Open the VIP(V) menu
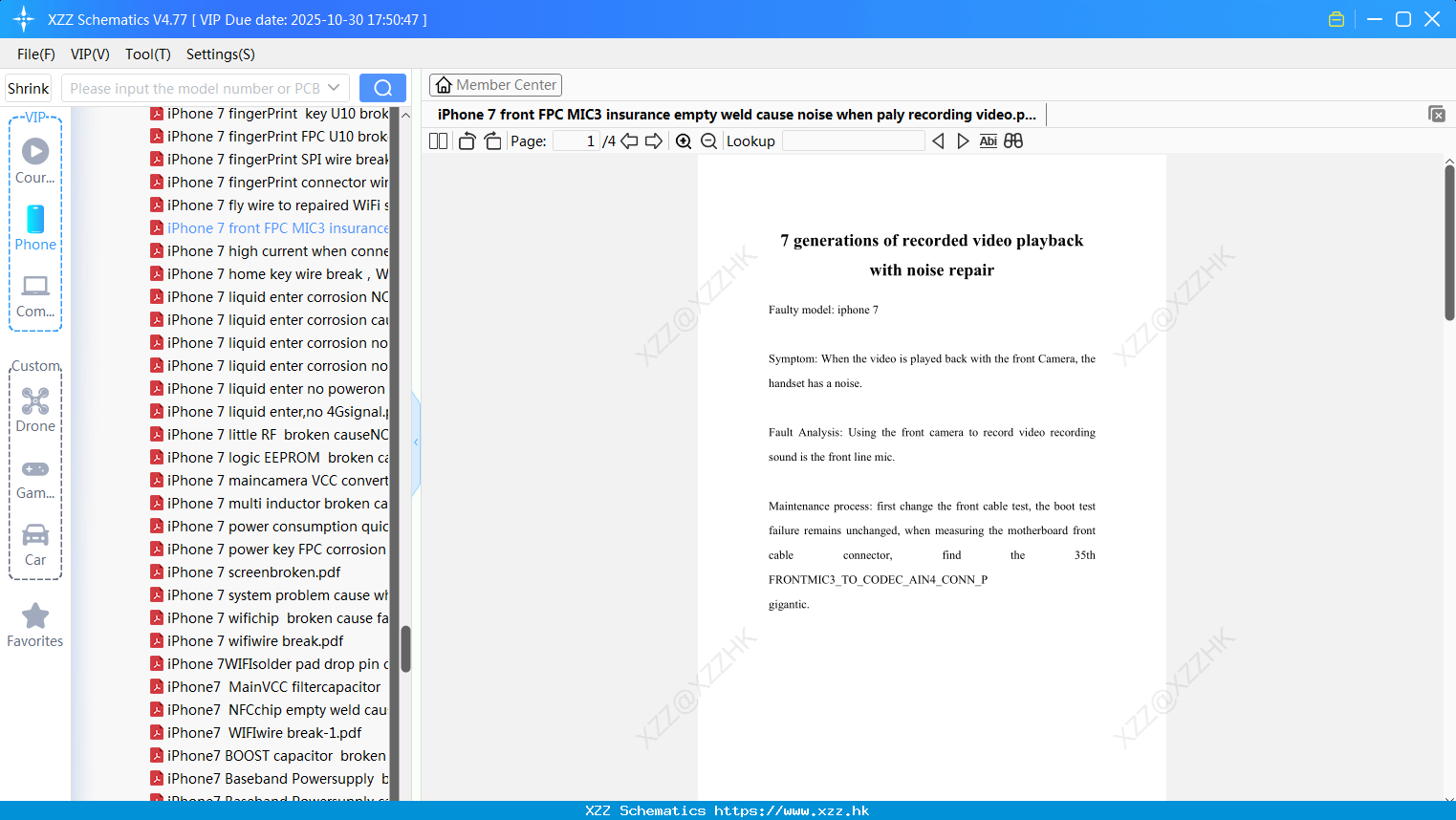The width and height of the screenshot is (1456, 820). pos(90,54)
